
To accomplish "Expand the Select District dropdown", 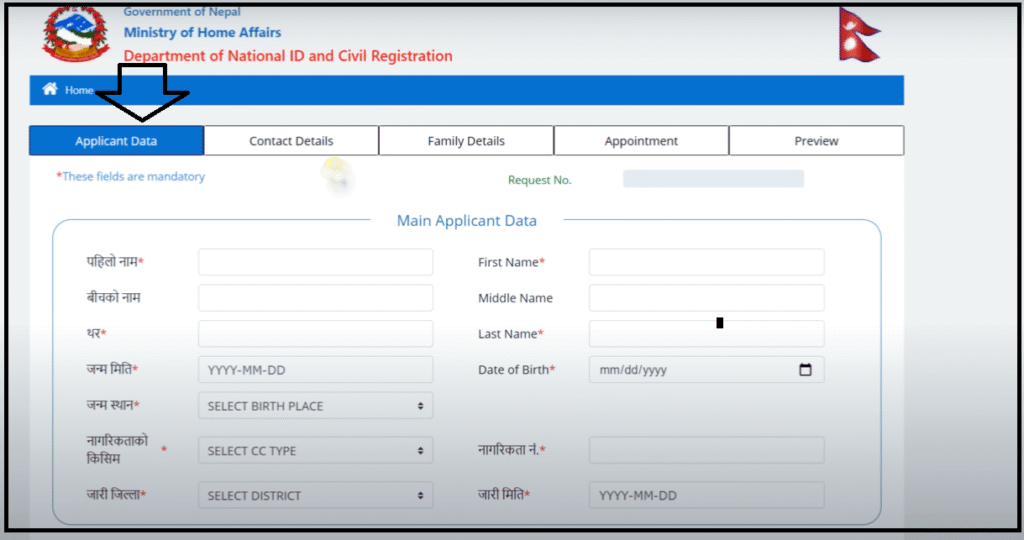I will (x=315, y=495).
